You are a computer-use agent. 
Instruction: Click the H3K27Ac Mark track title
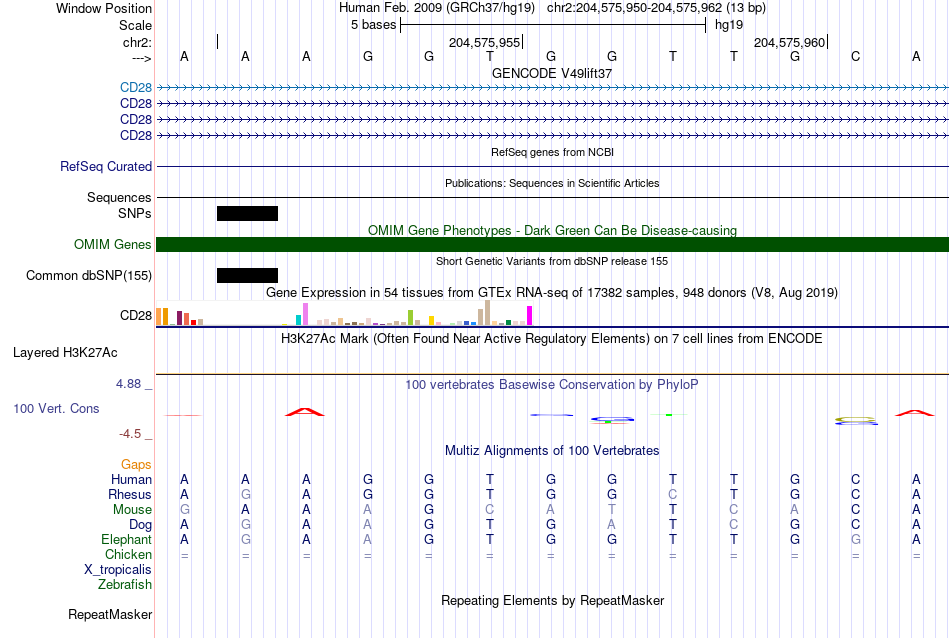click(552, 339)
